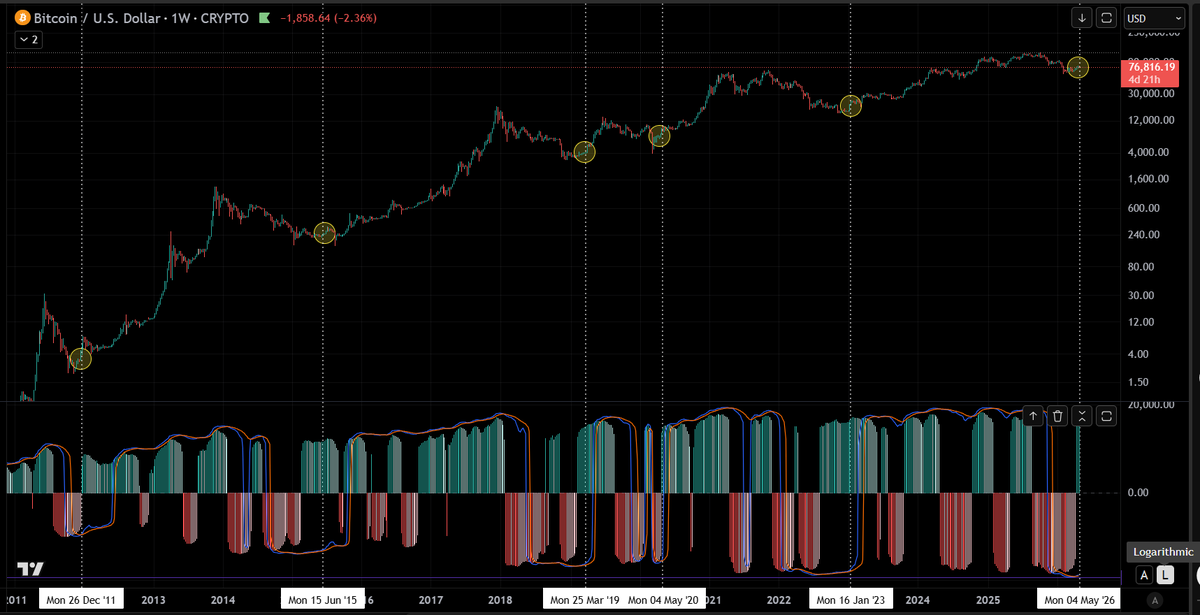Click the round A icon below the scale buttons
Viewport: 1200px width, 615px height.
(x=1155, y=600)
